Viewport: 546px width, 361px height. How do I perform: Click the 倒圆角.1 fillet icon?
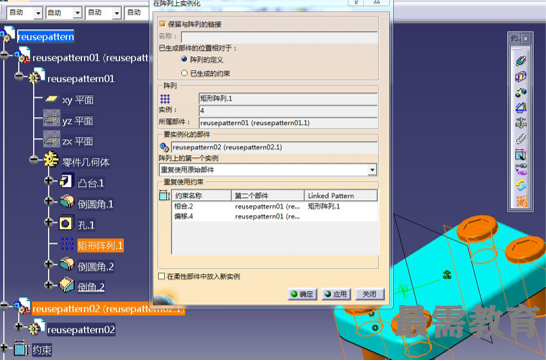tap(67, 201)
